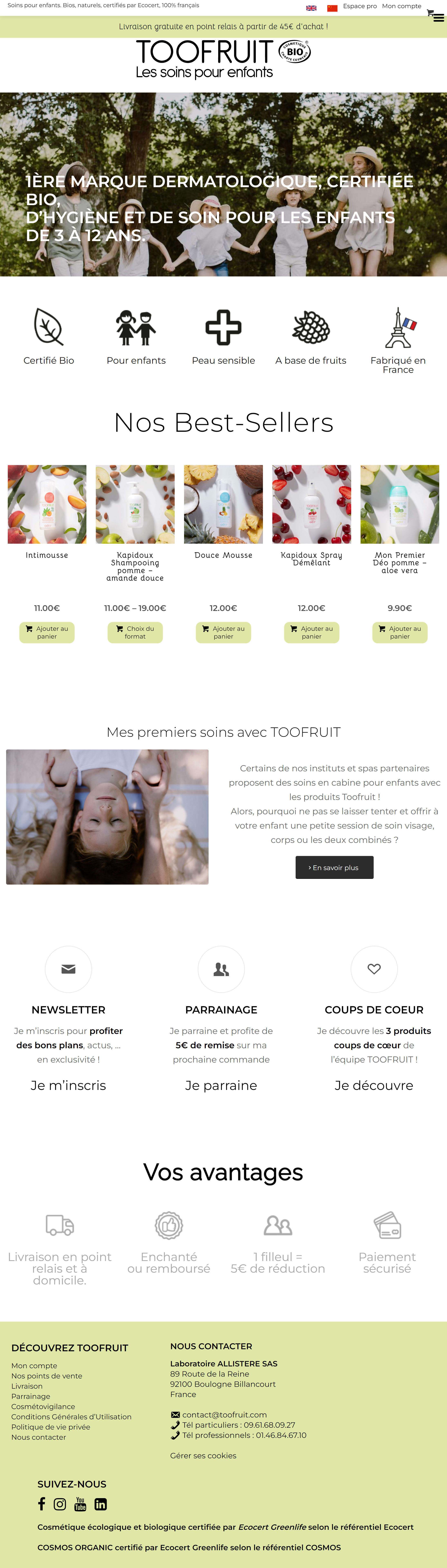Click the Je m'inscris newsletter link

click(x=68, y=1085)
